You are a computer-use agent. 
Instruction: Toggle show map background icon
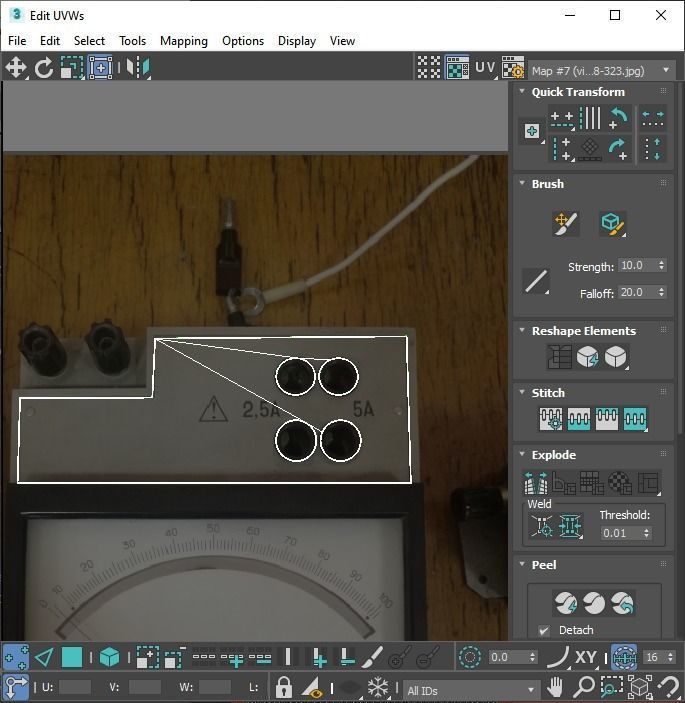tap(457, 68)
